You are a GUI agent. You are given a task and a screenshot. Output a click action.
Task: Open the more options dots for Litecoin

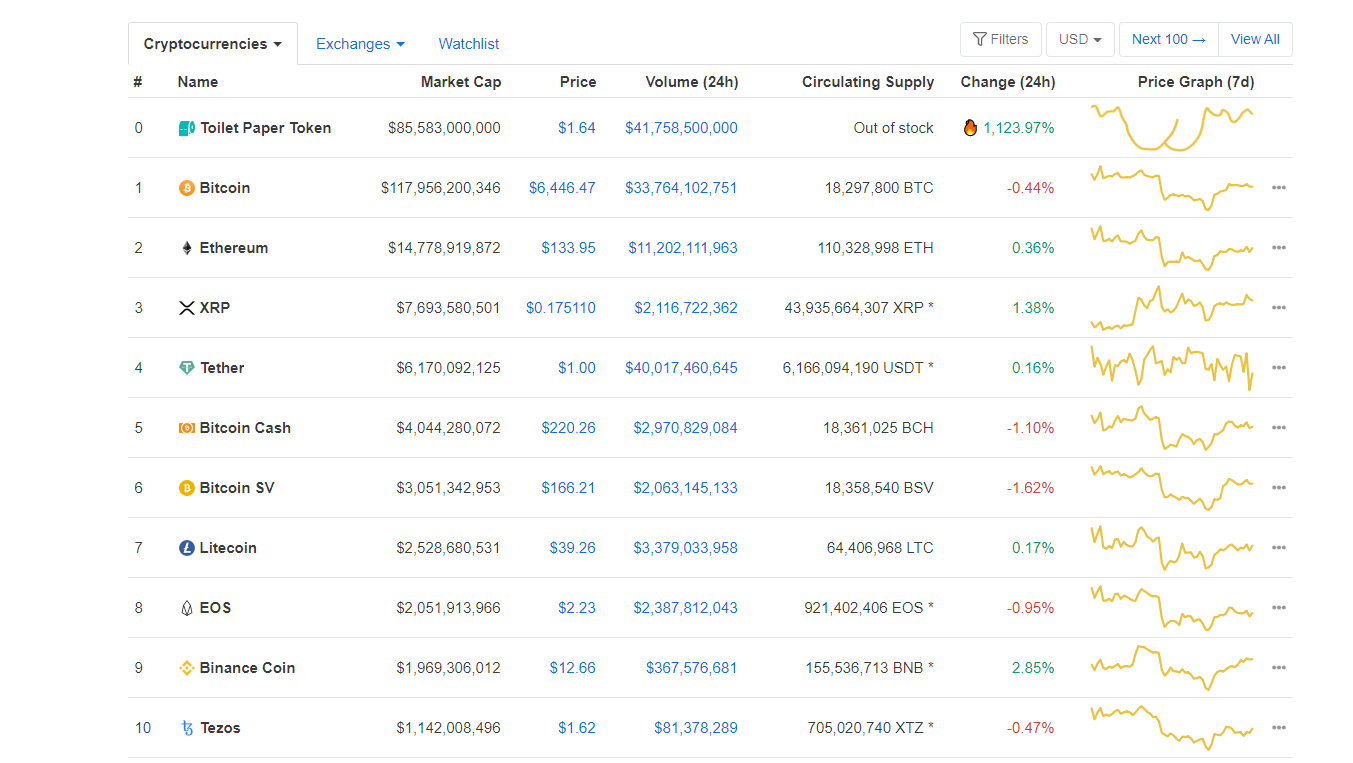pyautogui.click(x=1279, y=548)
